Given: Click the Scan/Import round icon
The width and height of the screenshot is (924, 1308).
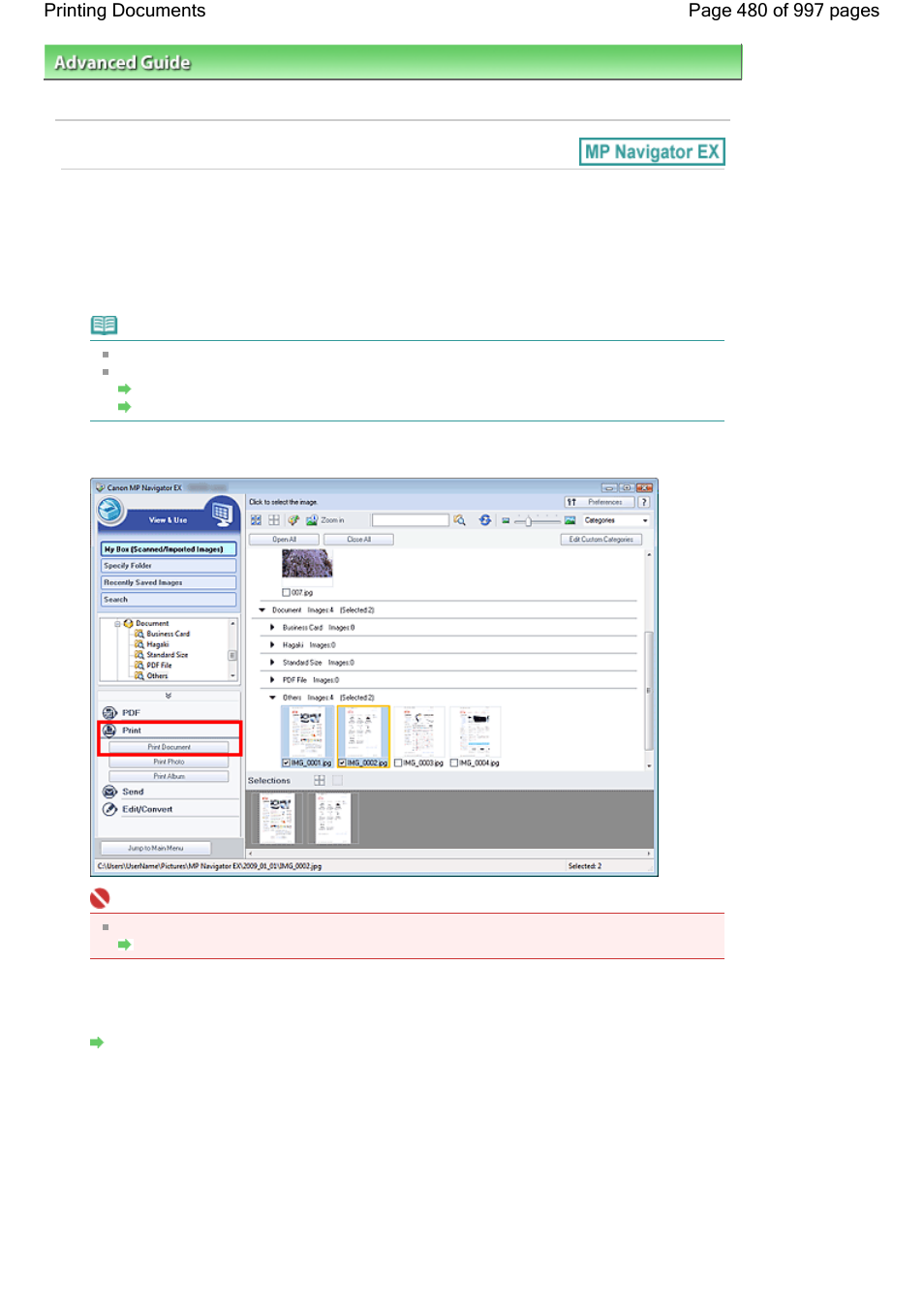Looking at the screenshot, I should [x=110, y=510].
